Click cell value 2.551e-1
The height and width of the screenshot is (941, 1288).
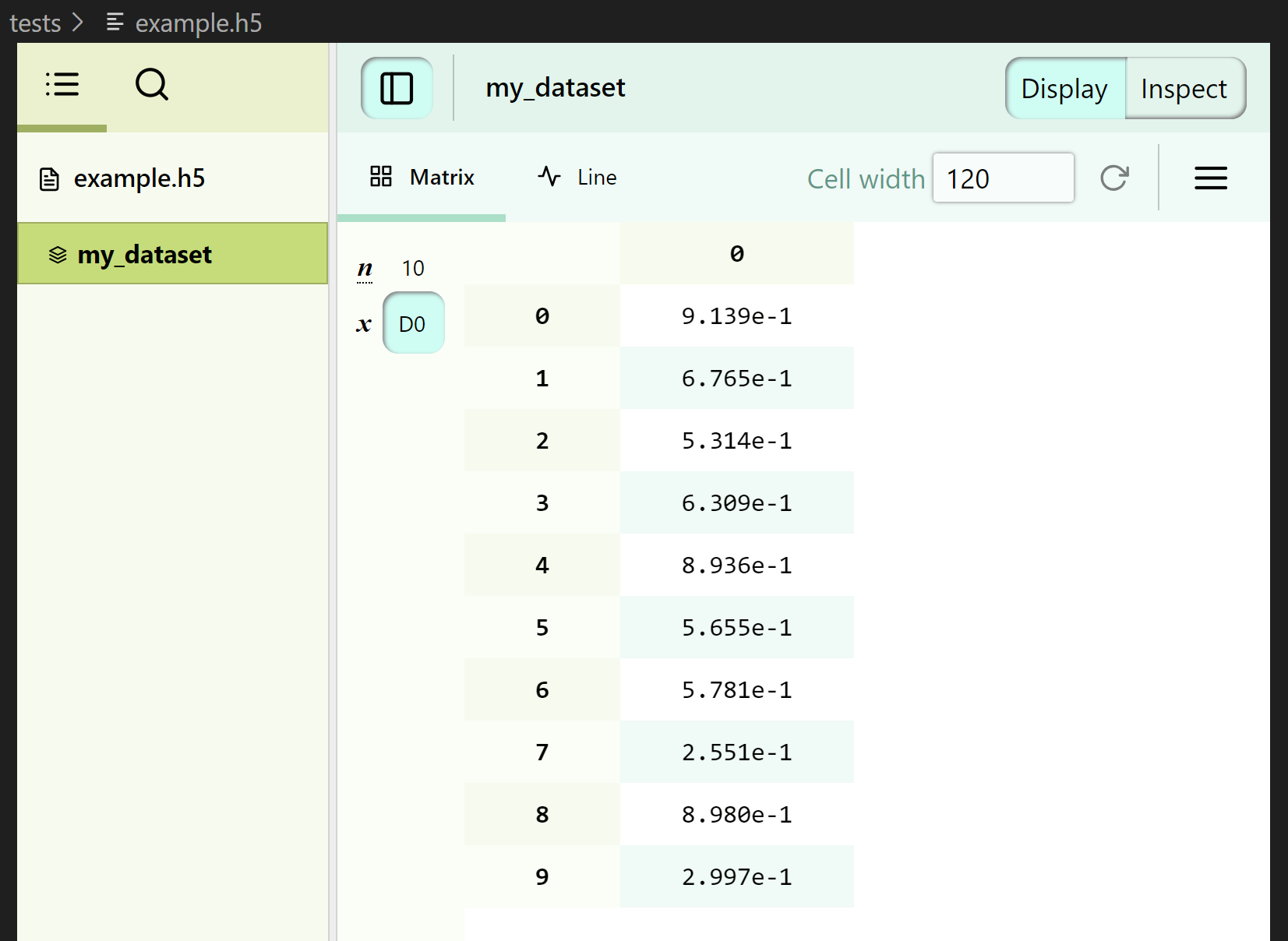pyautogui.click(x=737, y=752)
